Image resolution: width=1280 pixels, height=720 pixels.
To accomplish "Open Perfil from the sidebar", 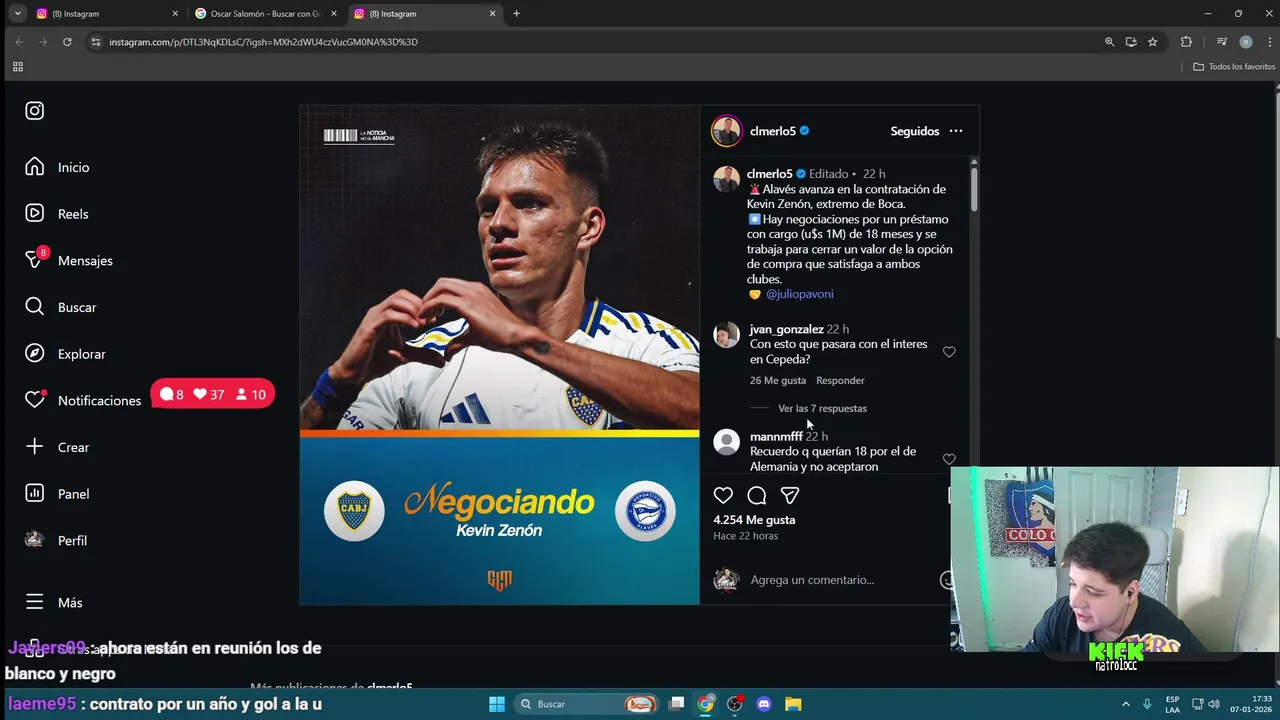I will point(56,540).
